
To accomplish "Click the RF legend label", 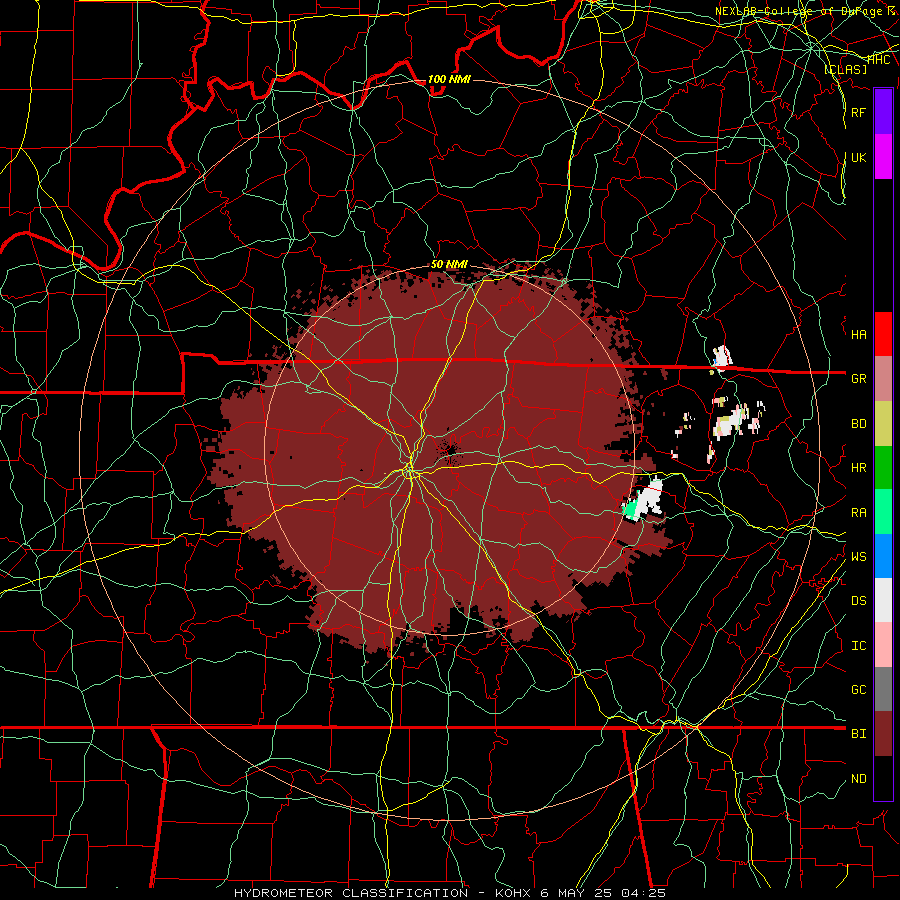I will [858, 112].
